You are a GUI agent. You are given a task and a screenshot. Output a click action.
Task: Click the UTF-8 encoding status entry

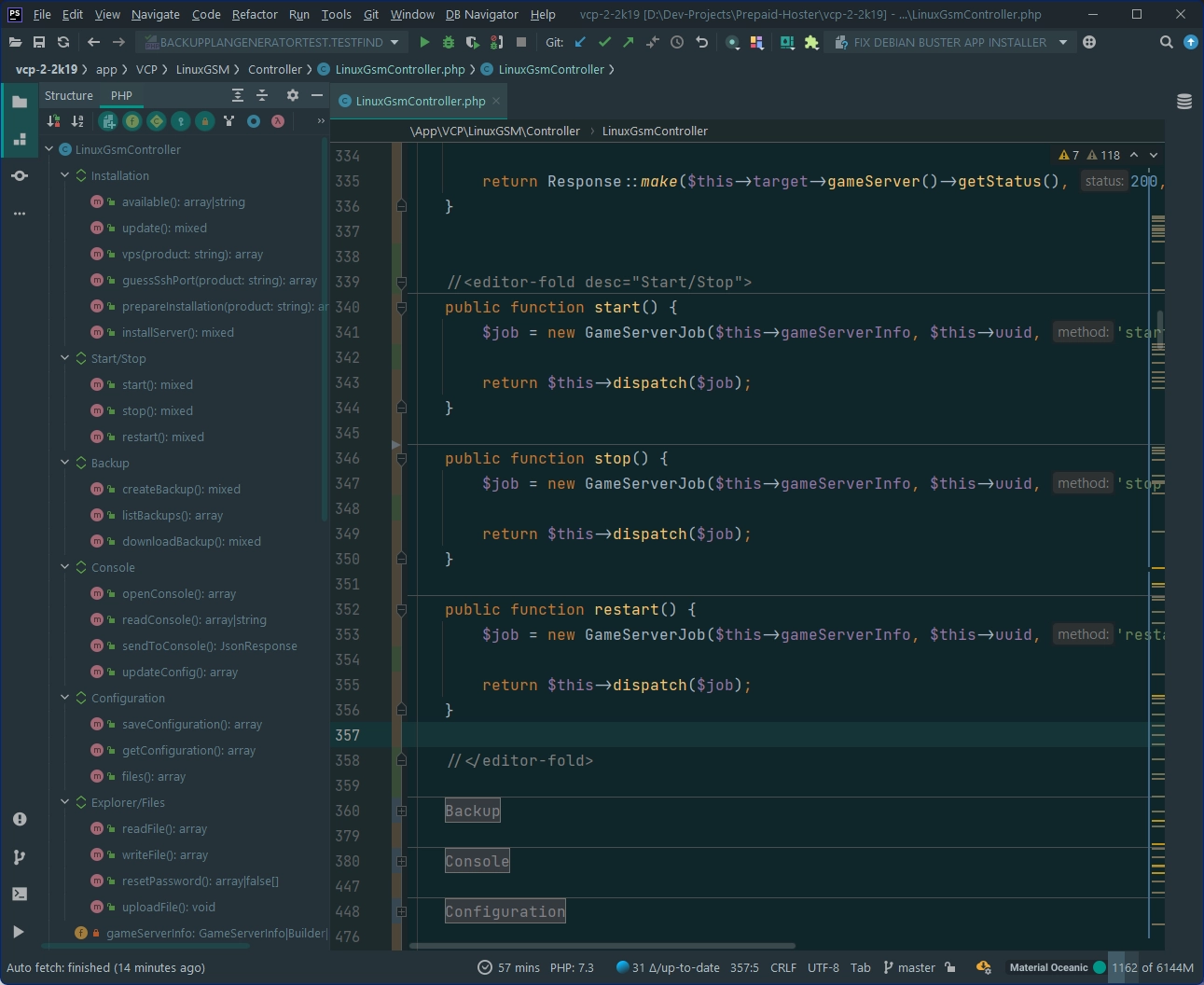[x=823, y=967]
